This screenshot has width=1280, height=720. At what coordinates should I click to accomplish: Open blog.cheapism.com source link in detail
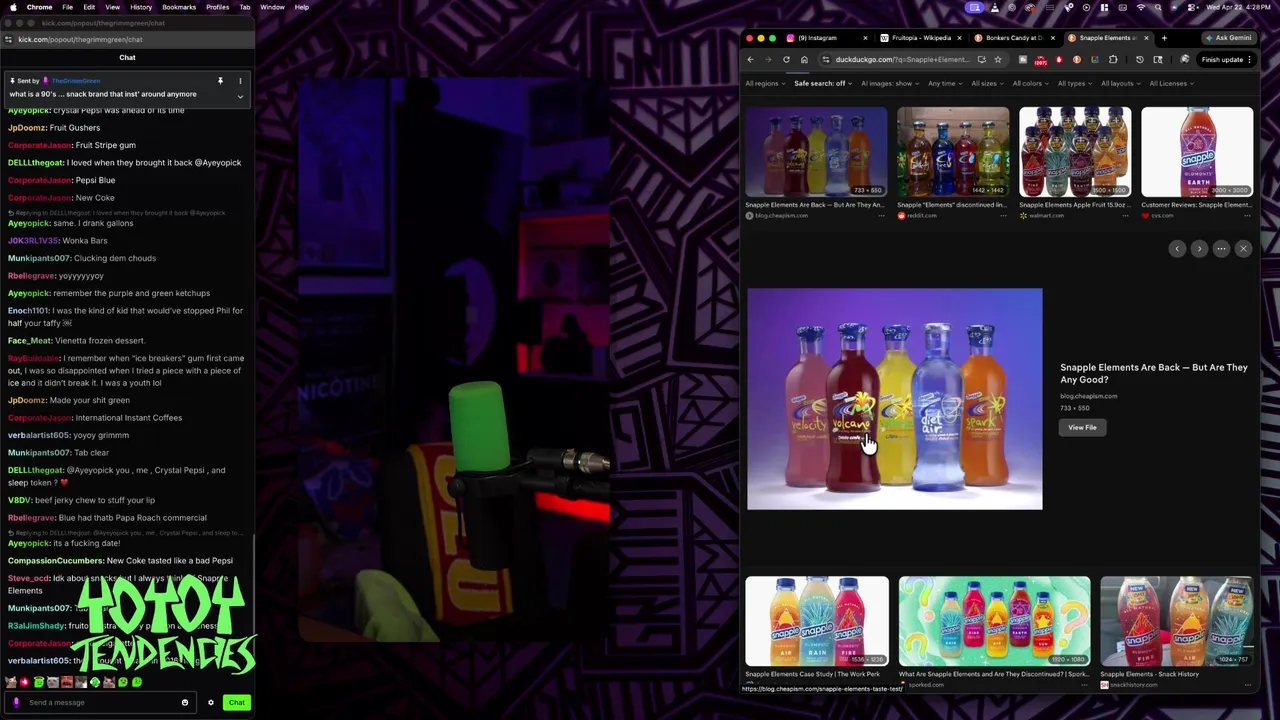coord(1089,396)
